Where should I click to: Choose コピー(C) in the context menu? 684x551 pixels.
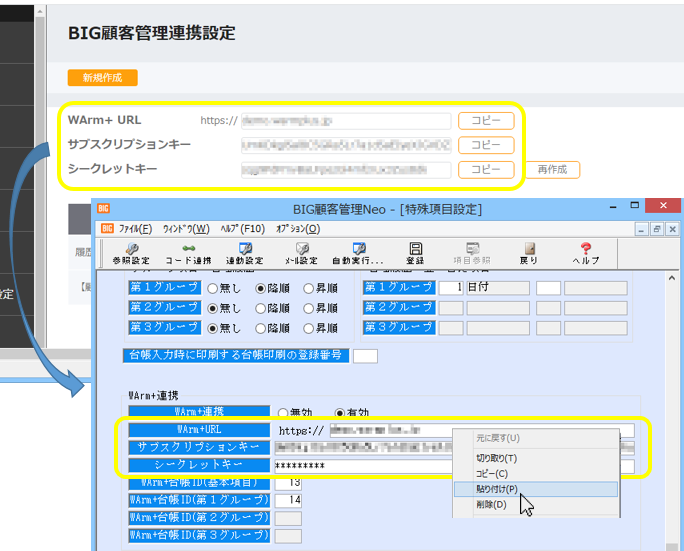pyautogui.click(x=536, y=474)
